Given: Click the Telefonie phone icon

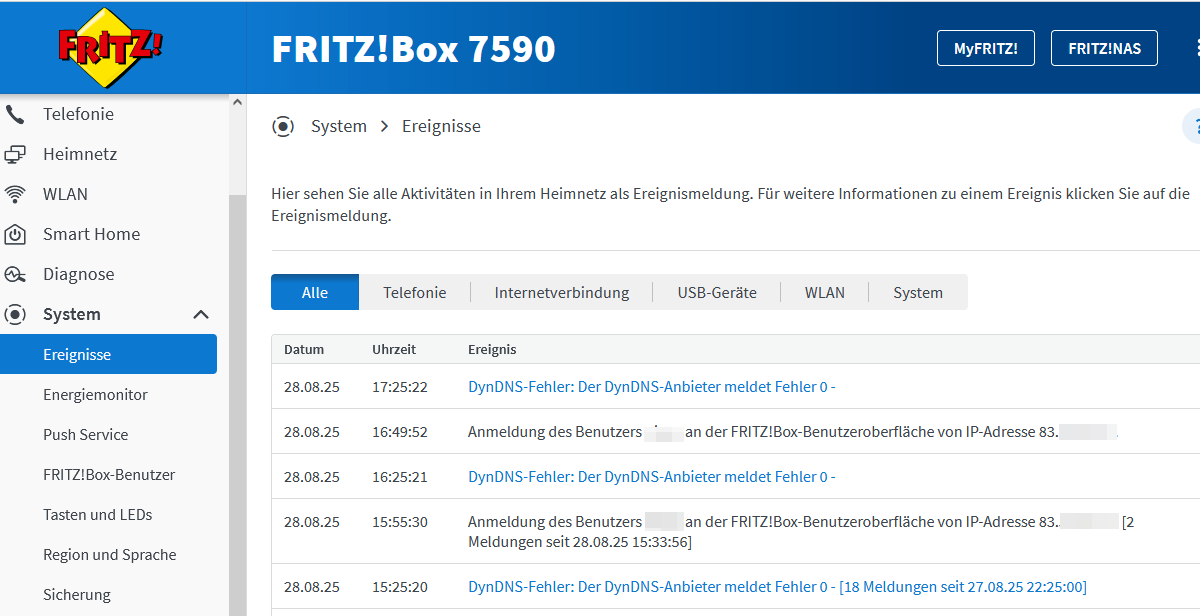Looking at the screenshot, I should click(15, 114).
